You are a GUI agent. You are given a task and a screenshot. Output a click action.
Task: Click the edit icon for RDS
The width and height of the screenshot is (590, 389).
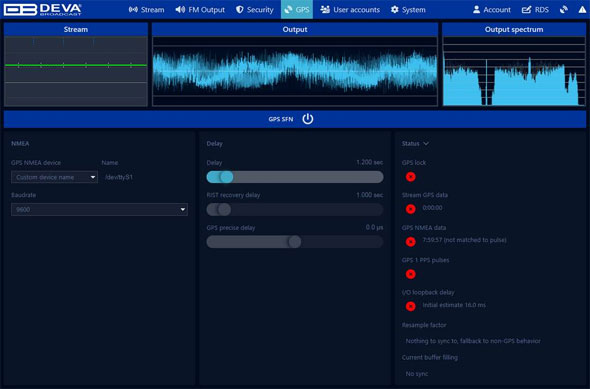526,9
